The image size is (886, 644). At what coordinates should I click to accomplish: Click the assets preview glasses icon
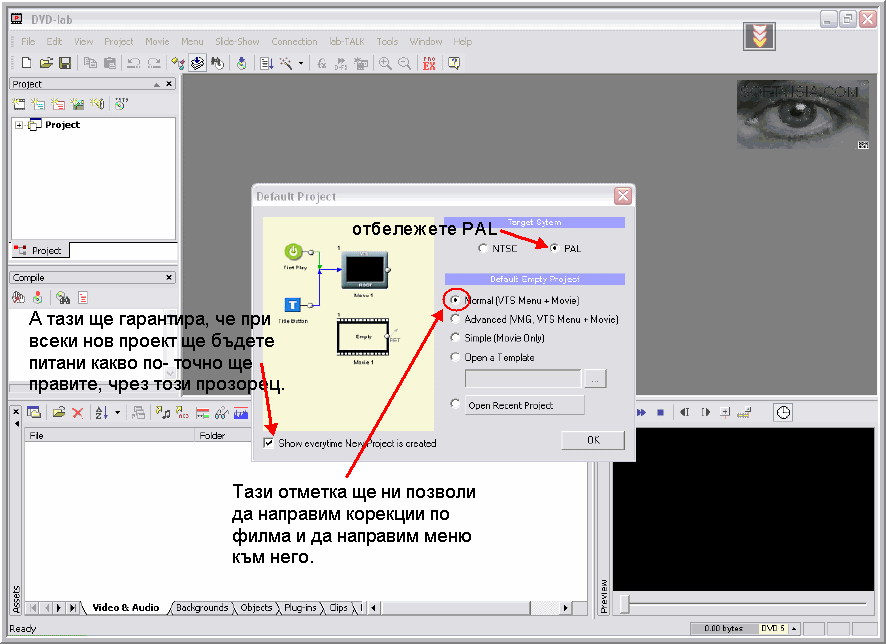tap(222, 413)
